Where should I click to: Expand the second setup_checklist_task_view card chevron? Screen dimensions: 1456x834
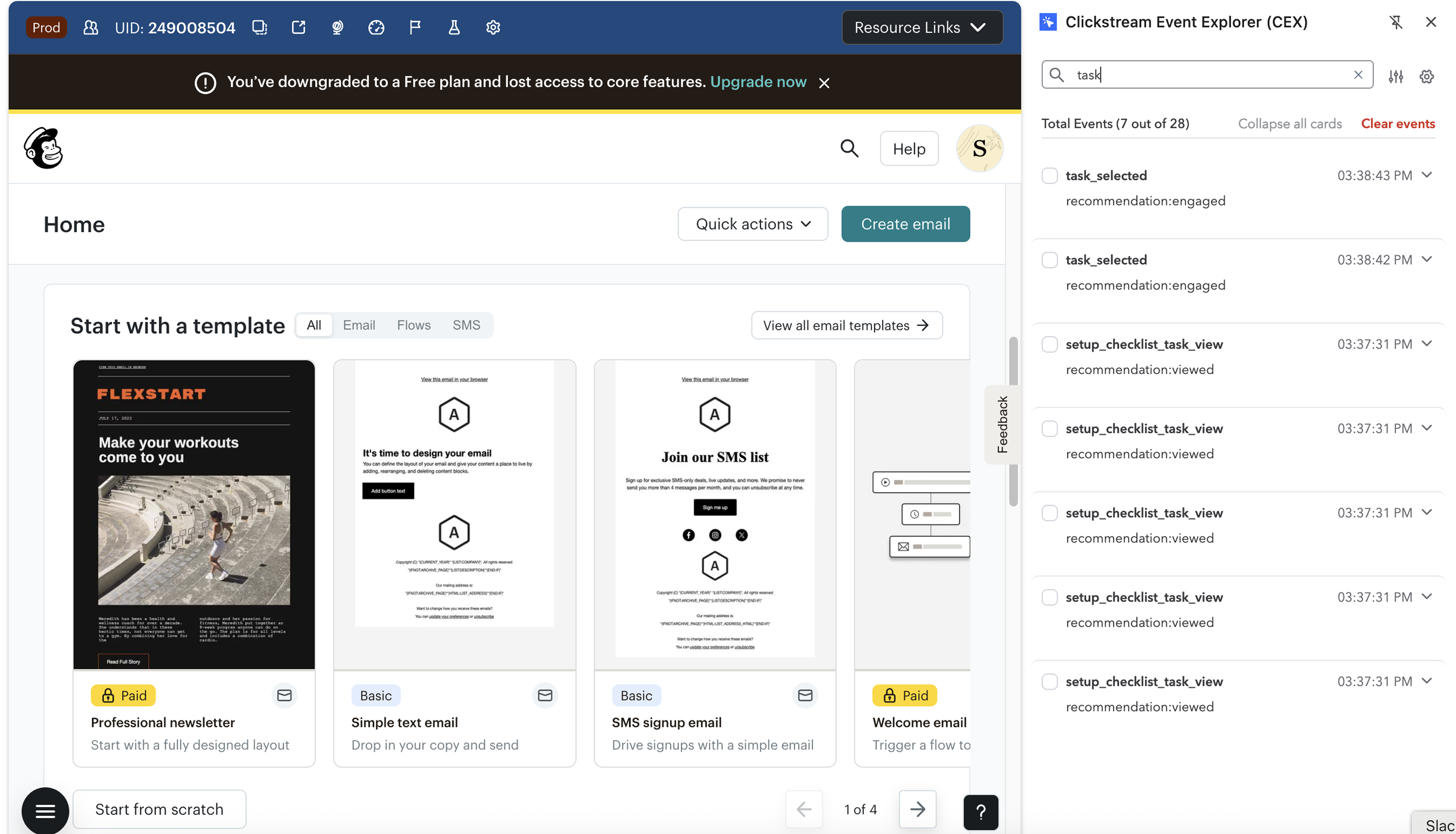coord(1427,427)
